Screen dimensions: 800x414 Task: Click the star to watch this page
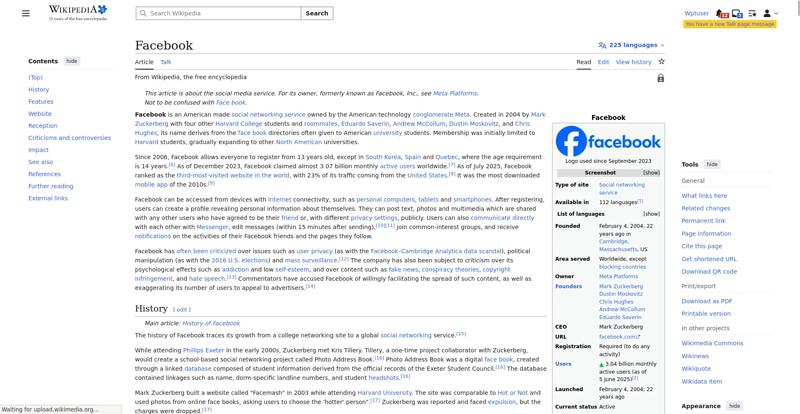coord(661,62)
